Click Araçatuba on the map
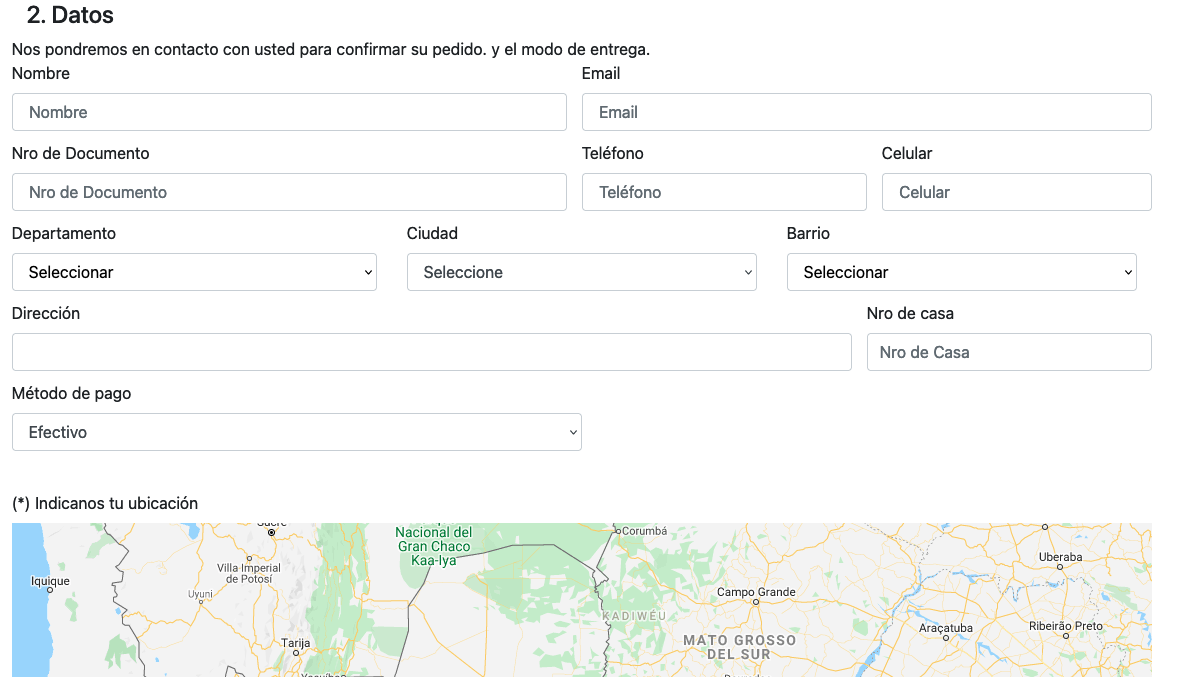Screen dimensions: 1185x677 945,628
